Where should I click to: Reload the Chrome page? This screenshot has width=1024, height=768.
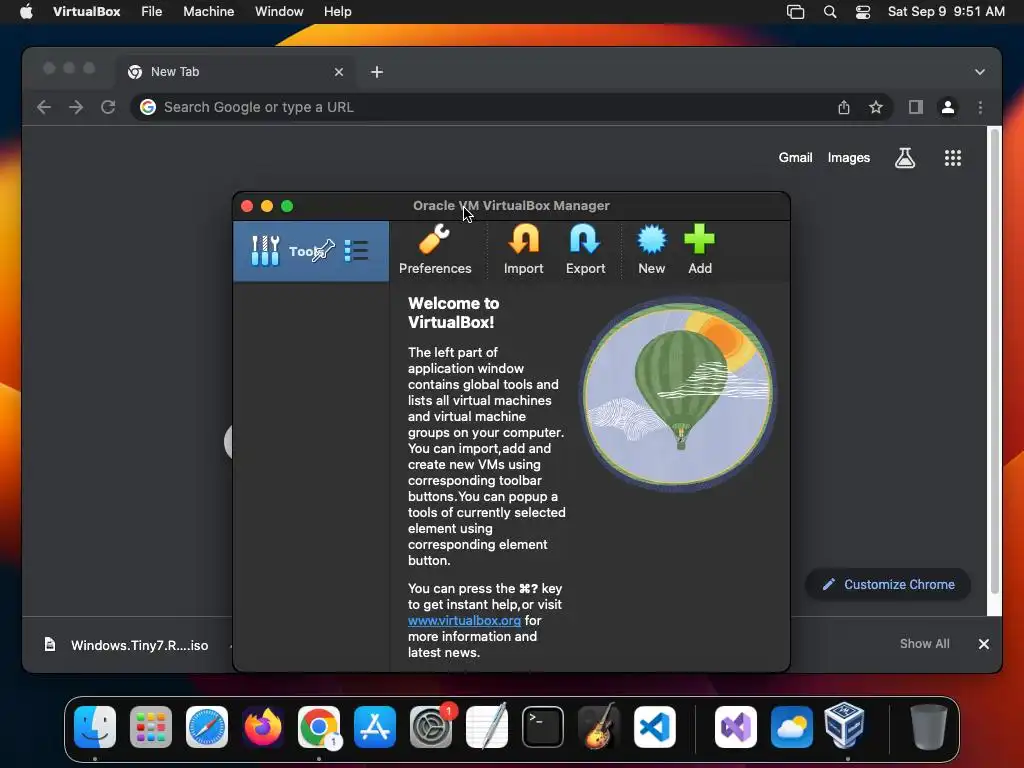tap(108, 107)
